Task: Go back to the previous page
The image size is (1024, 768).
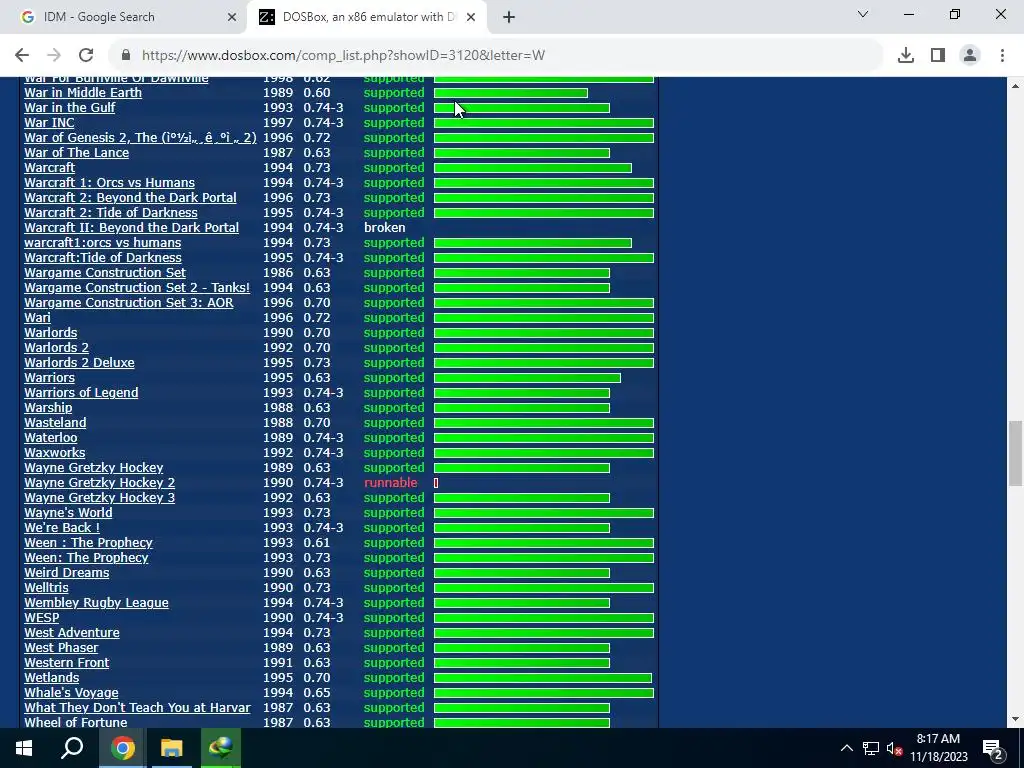Action: point(22,55)
